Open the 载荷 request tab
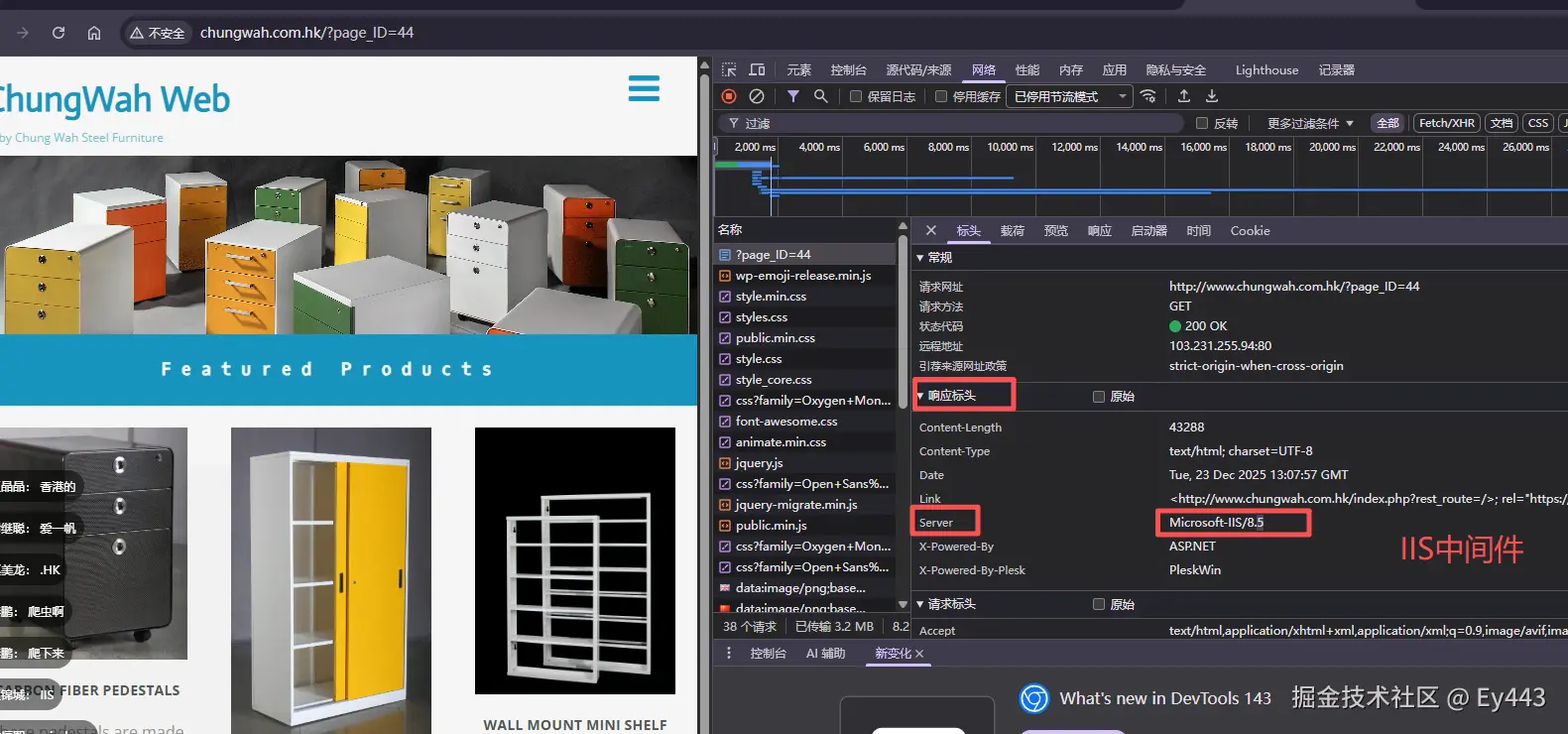Viewport: 1568px width, 734px height. pos(1013,230)
